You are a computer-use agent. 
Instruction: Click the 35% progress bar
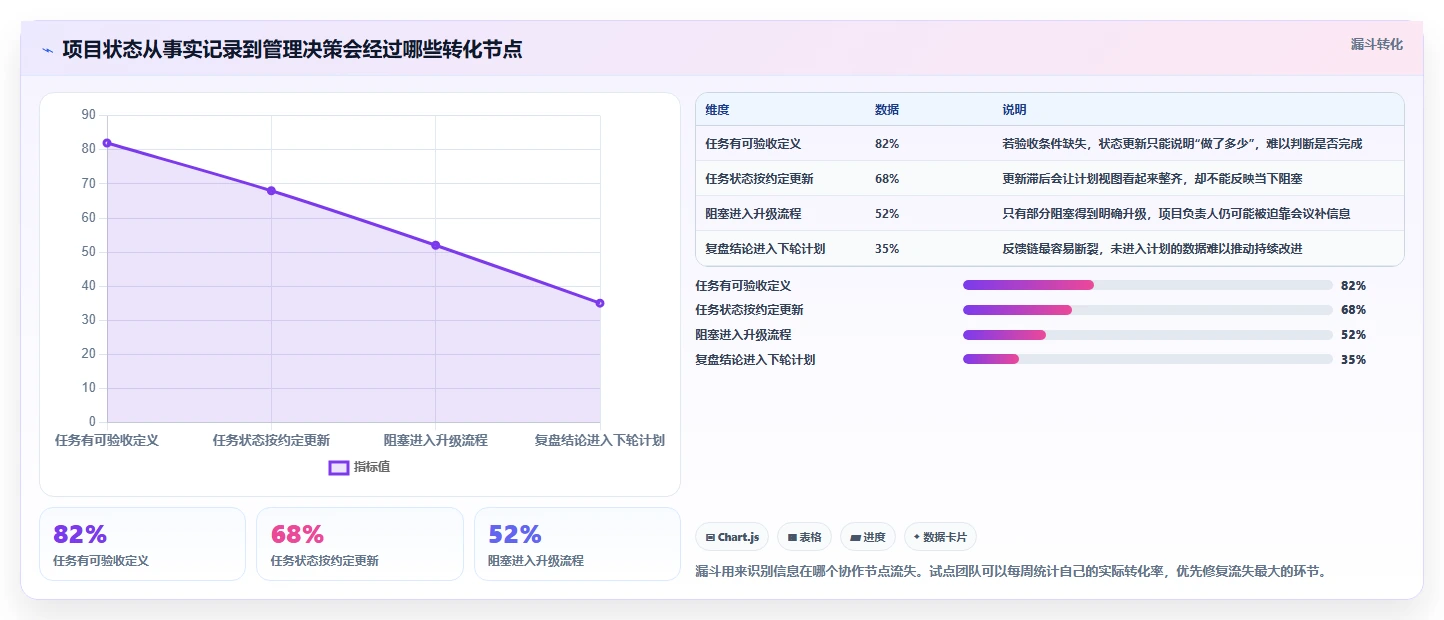coord(1147,359)
